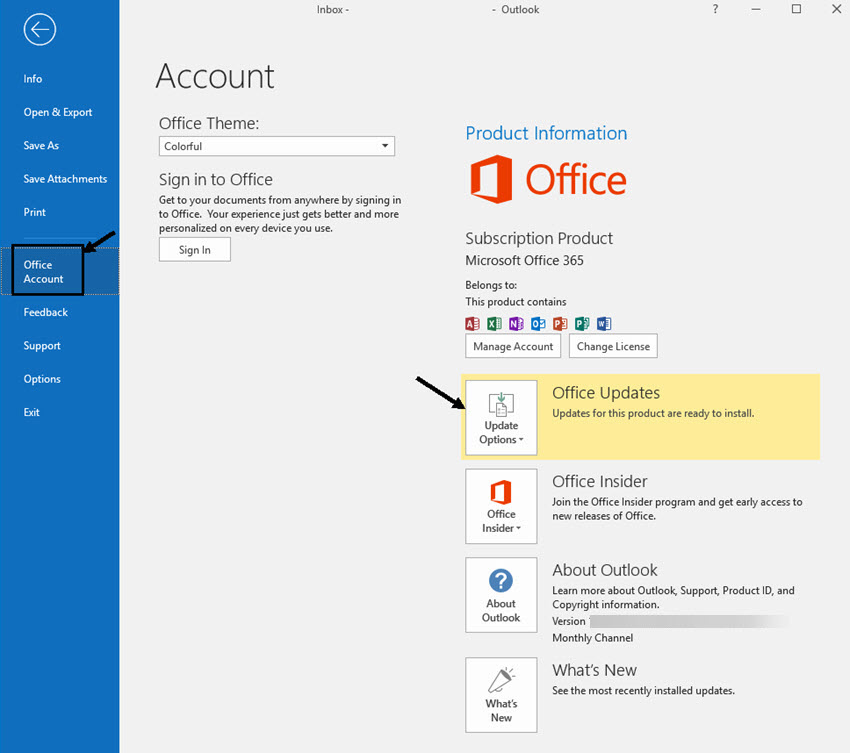Click the Publisher app icon
The image size is (850, 753).
coord(582,324)
